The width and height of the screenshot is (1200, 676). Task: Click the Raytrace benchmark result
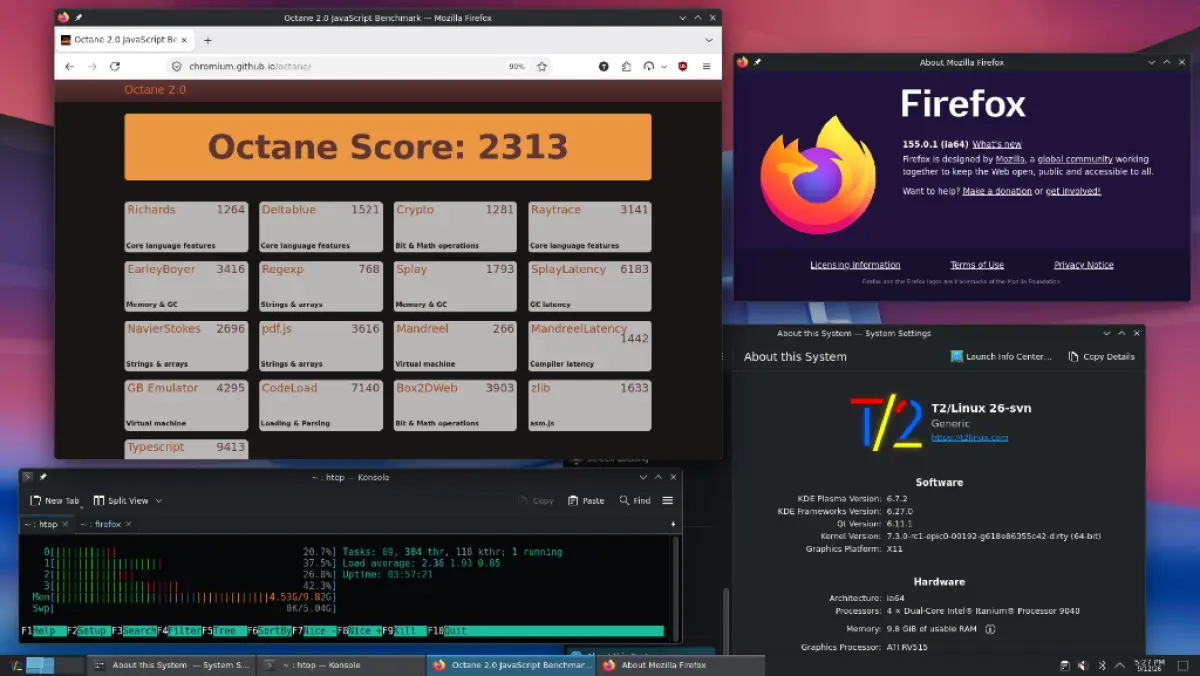coord(590,227)
